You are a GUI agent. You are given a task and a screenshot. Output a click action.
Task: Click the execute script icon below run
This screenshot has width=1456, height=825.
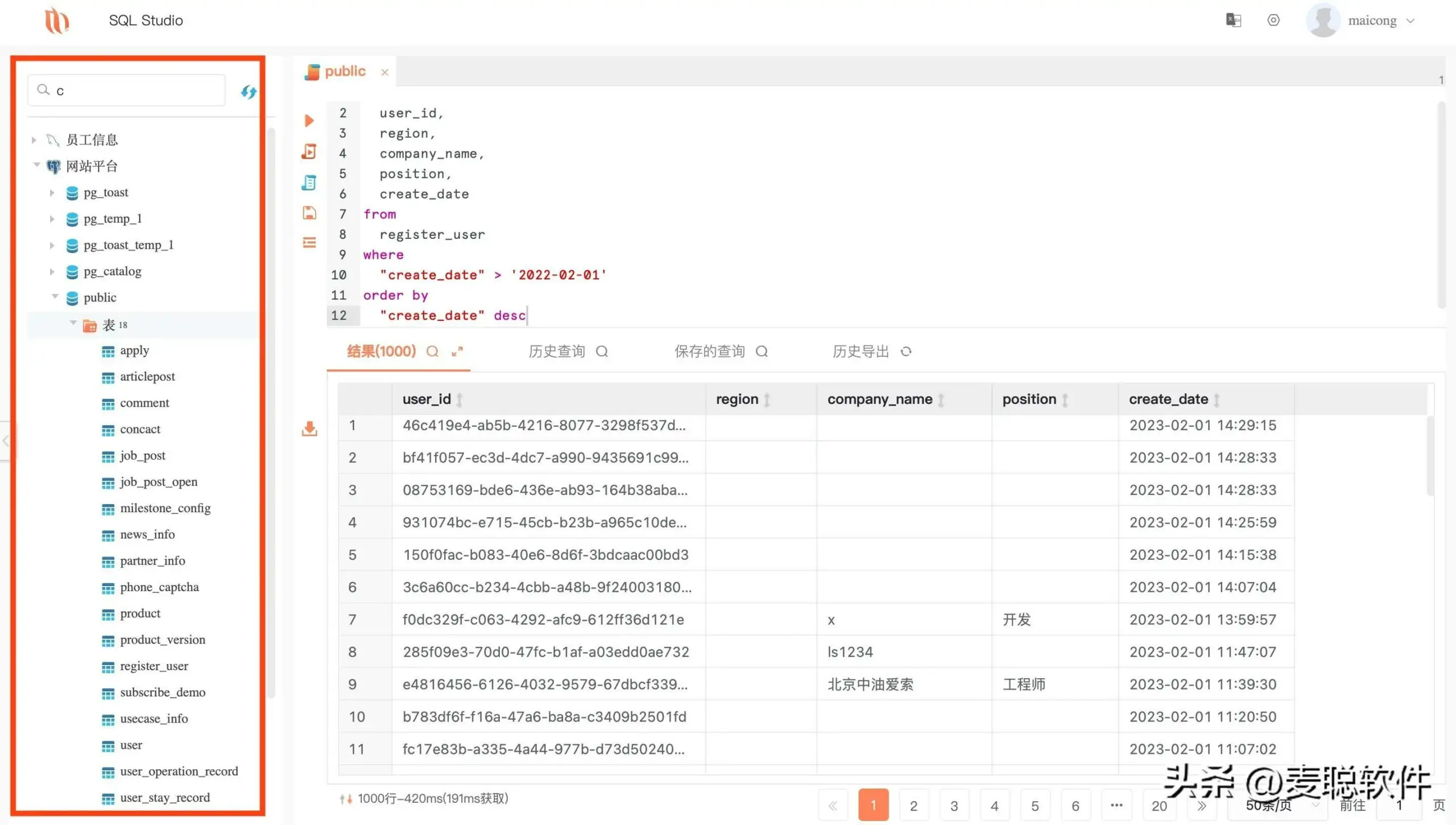[309, 151]
